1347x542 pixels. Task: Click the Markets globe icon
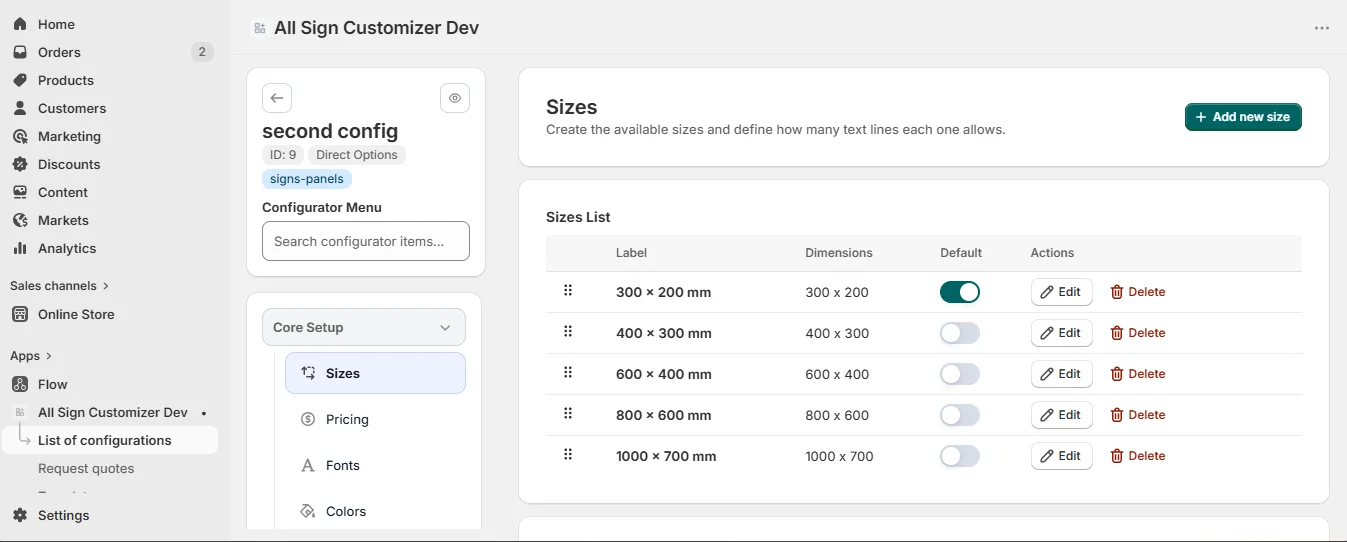coord(20,220)
